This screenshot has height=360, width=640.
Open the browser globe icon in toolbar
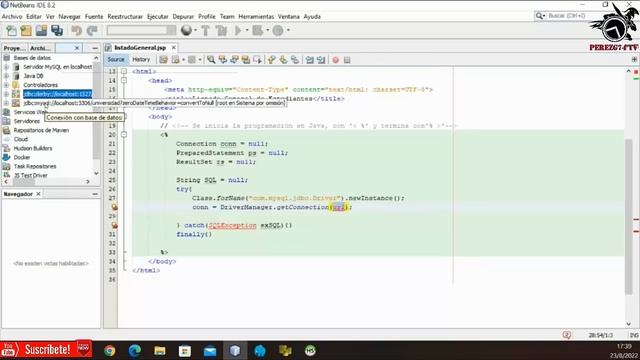[x=187, y=31]
